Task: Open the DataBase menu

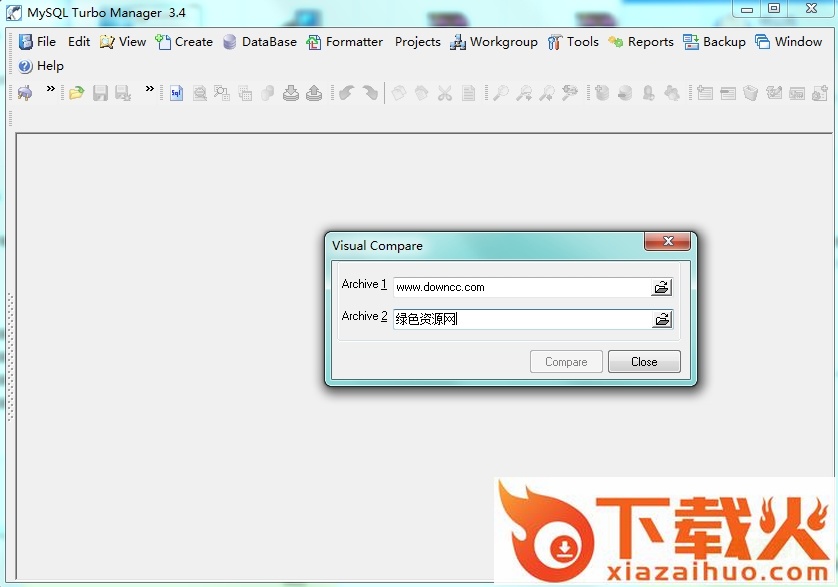Action: [259, 42]
